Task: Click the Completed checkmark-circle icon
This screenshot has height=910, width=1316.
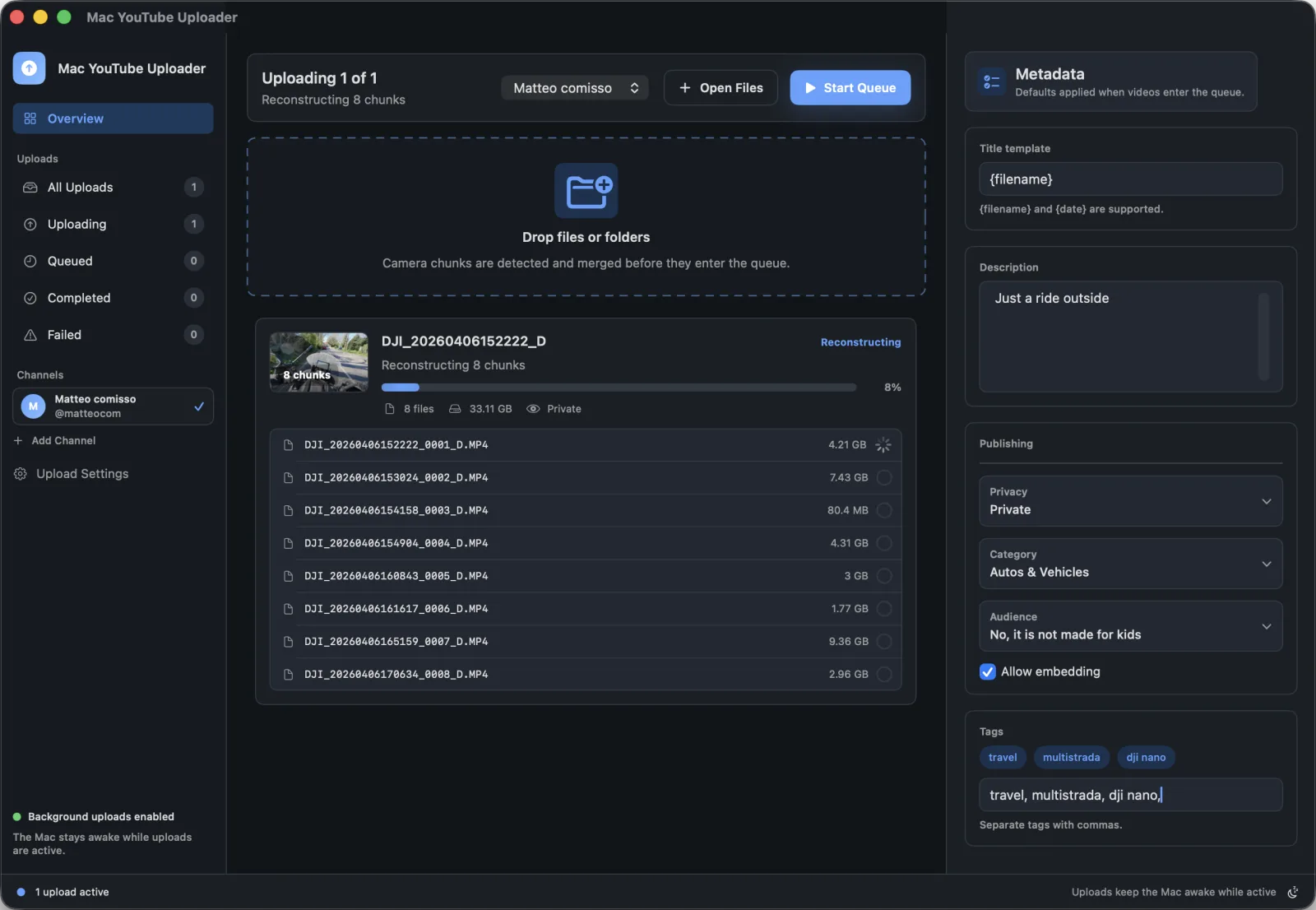Action: pos(30,298)
